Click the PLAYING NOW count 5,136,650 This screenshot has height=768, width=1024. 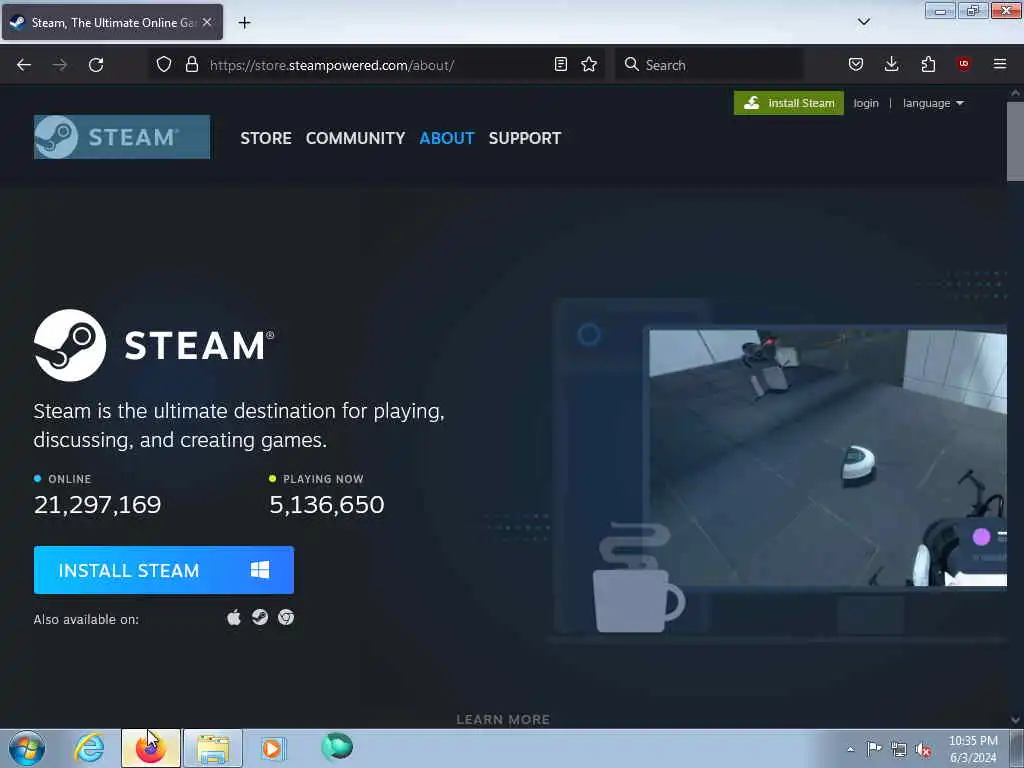click(x=327, y=504)
